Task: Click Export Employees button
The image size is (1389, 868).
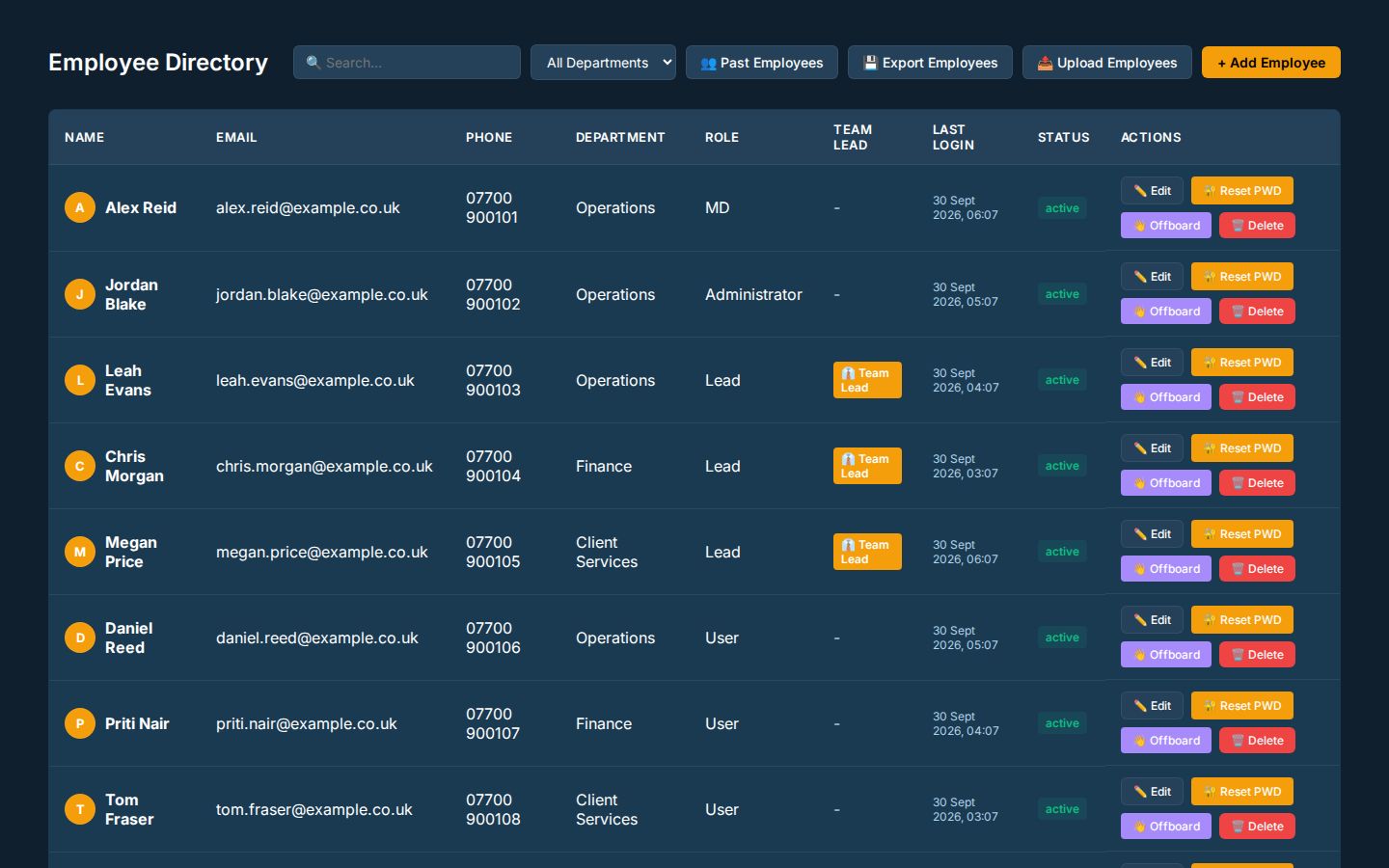Action: pos(930,63)
